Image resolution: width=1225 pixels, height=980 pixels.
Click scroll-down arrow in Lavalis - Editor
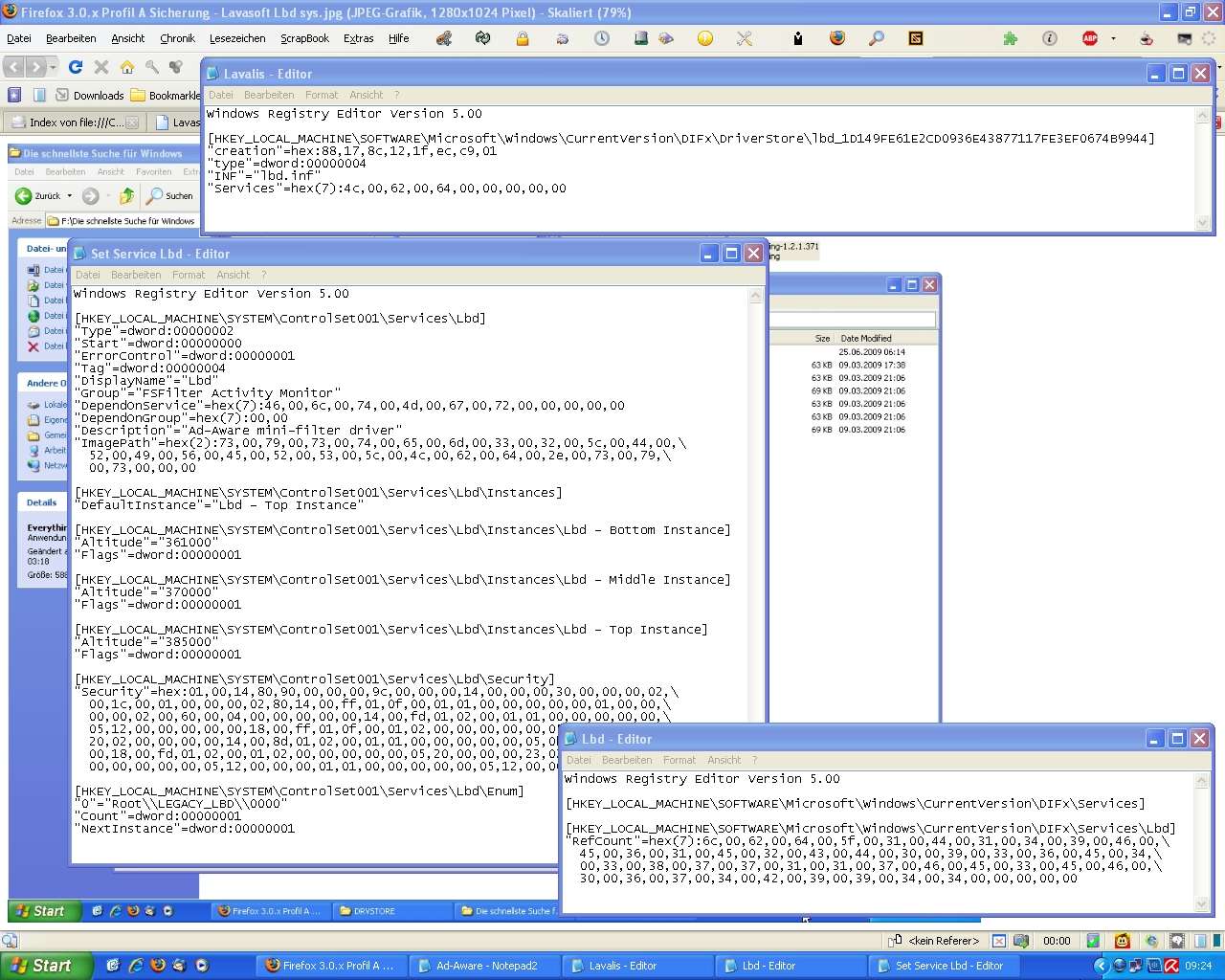(1203, 222)
